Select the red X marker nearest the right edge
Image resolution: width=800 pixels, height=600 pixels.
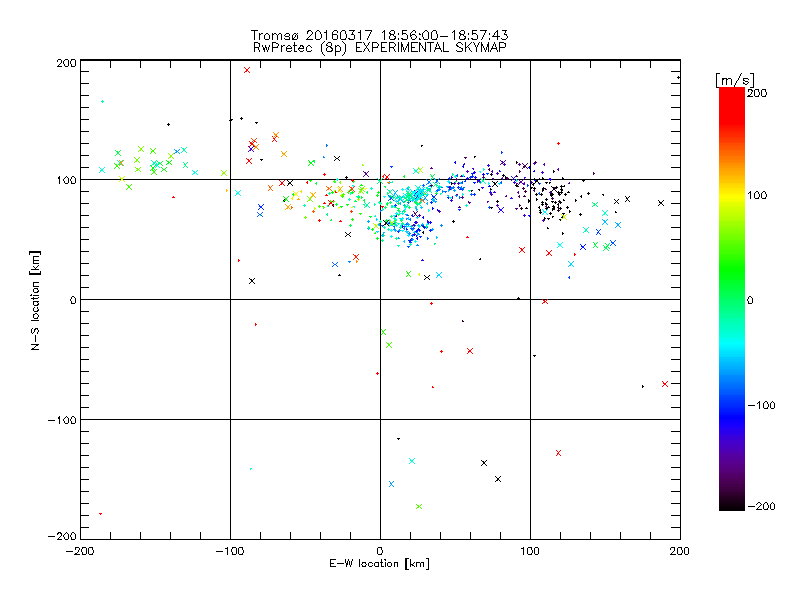(x=665, y=384)
